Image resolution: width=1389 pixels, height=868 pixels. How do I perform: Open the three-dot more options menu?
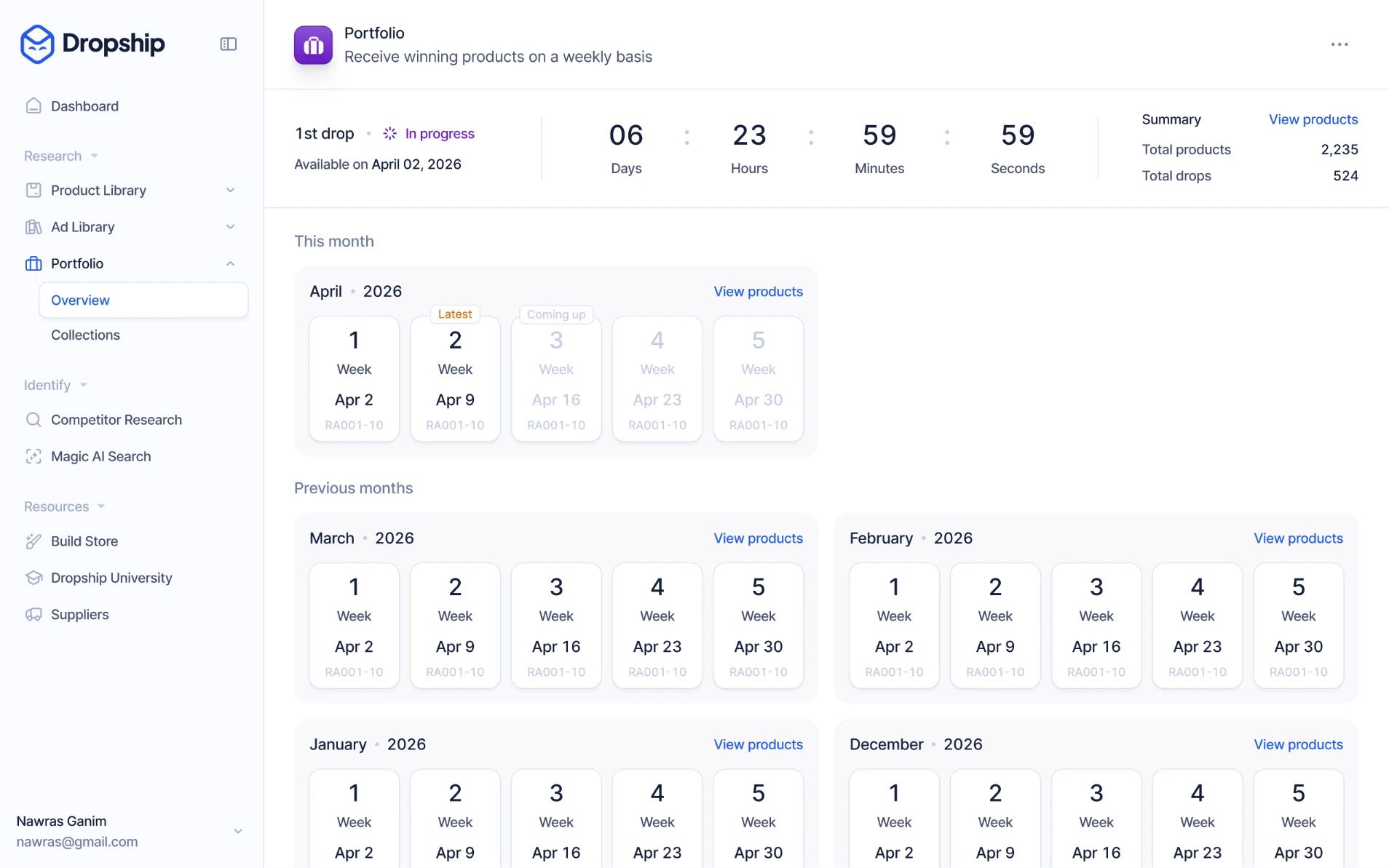[1339, 44]
